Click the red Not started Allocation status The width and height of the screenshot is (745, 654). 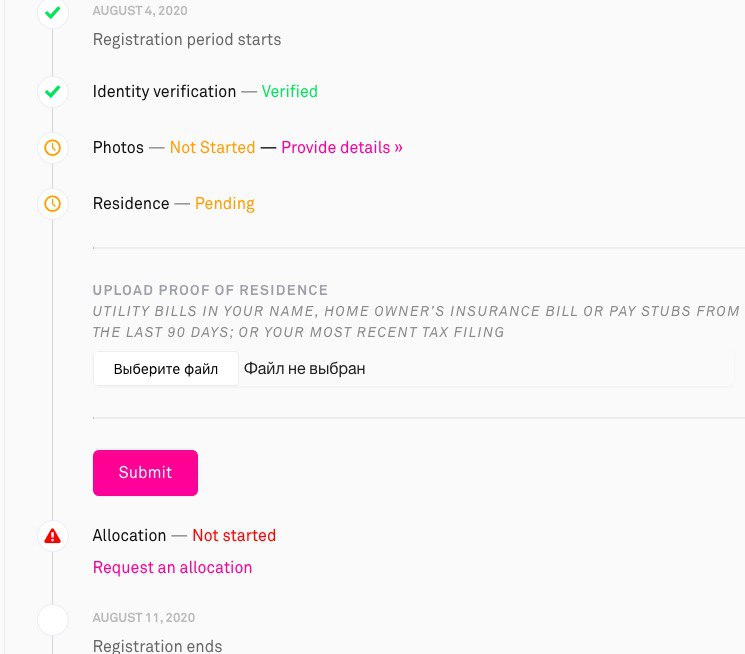click(x=234, y=536)
